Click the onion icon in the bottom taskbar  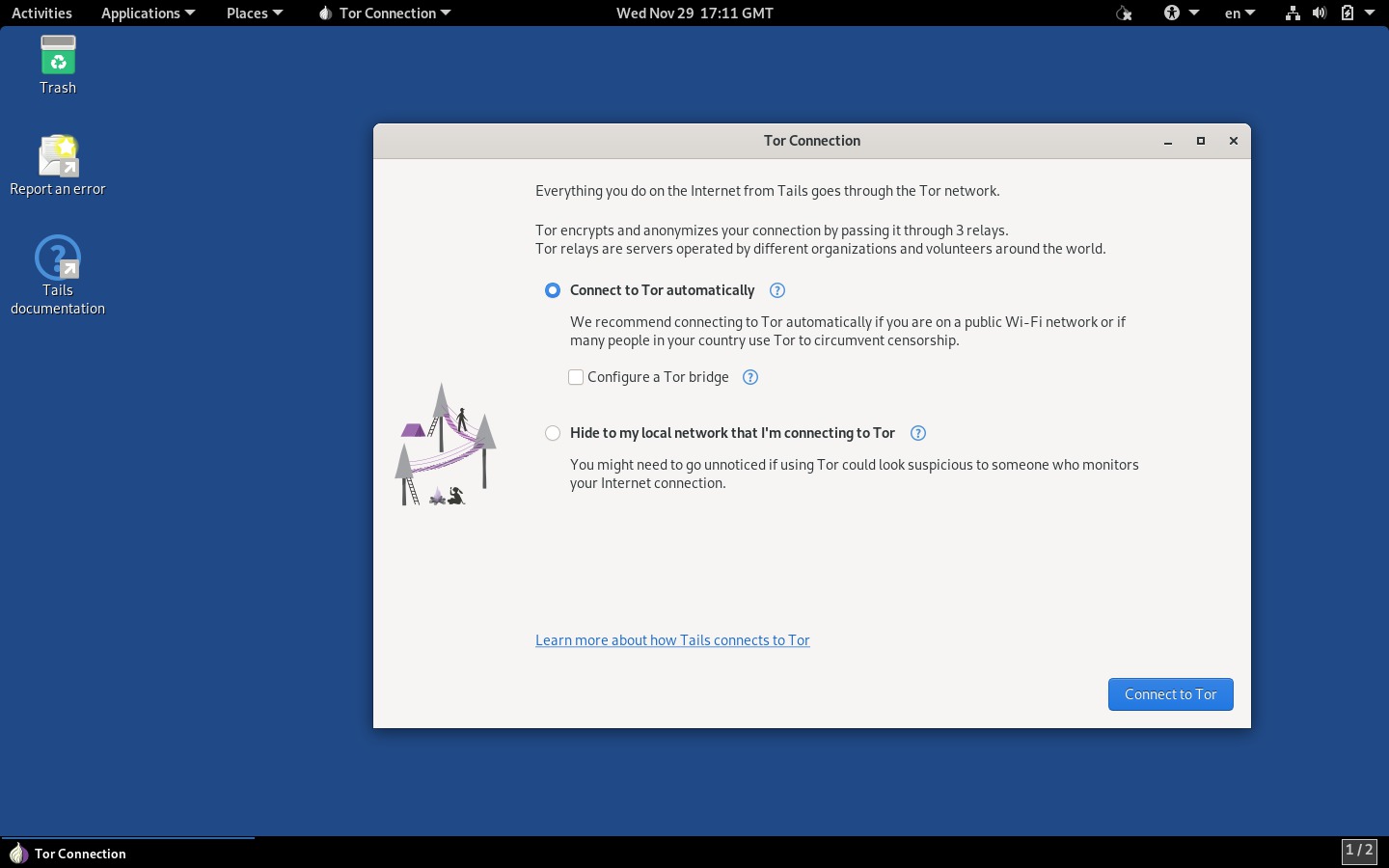point(18,854)
